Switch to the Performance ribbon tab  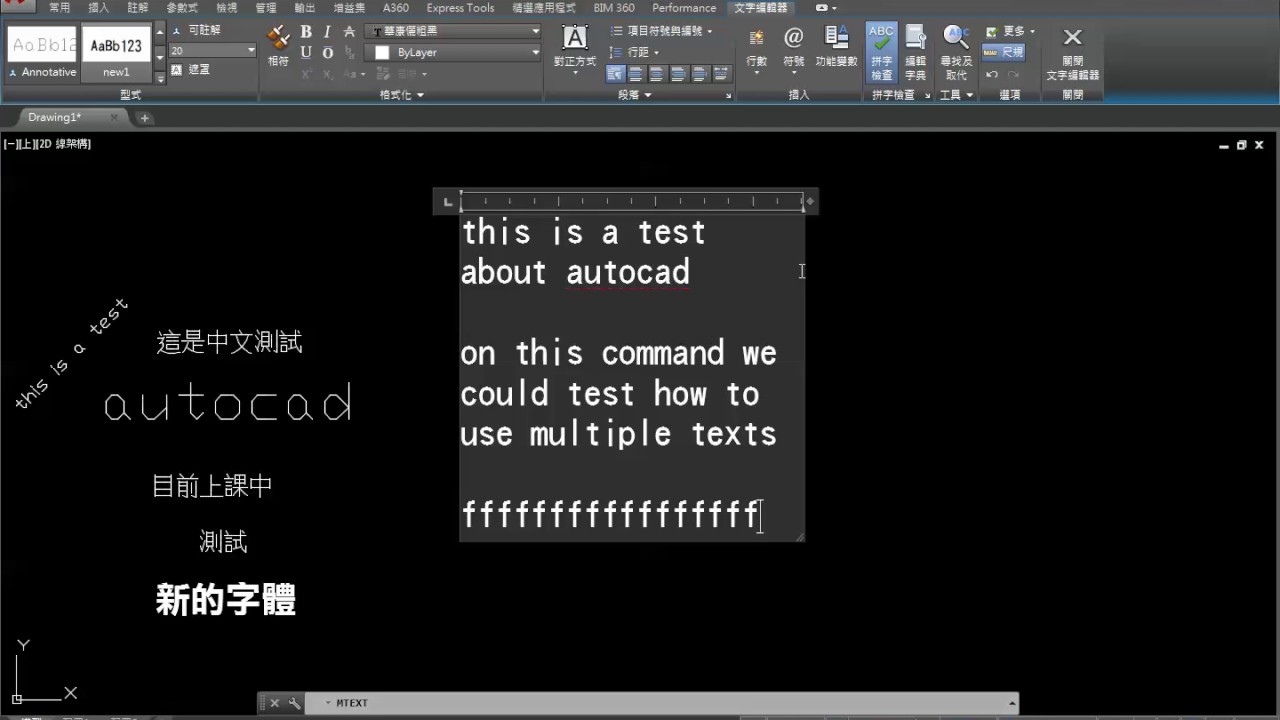click(684, 7)
